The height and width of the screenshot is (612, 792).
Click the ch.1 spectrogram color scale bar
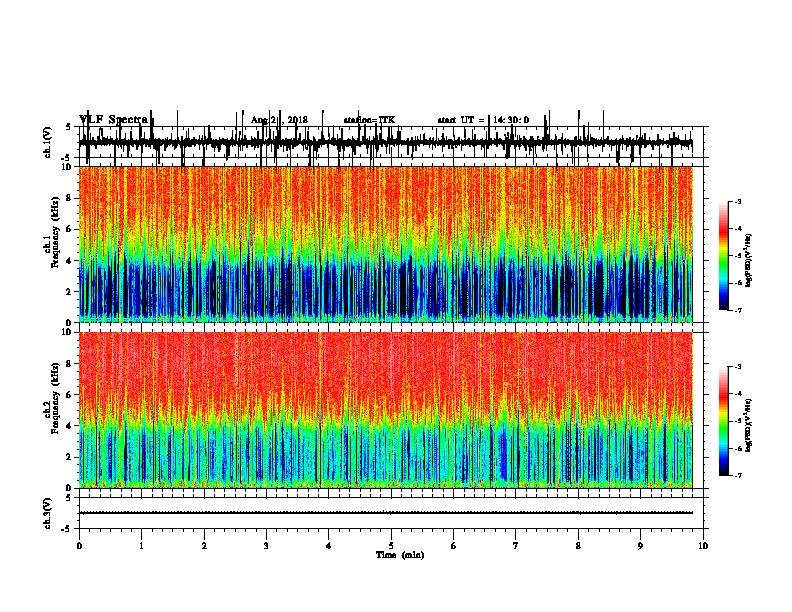point(723,256)
